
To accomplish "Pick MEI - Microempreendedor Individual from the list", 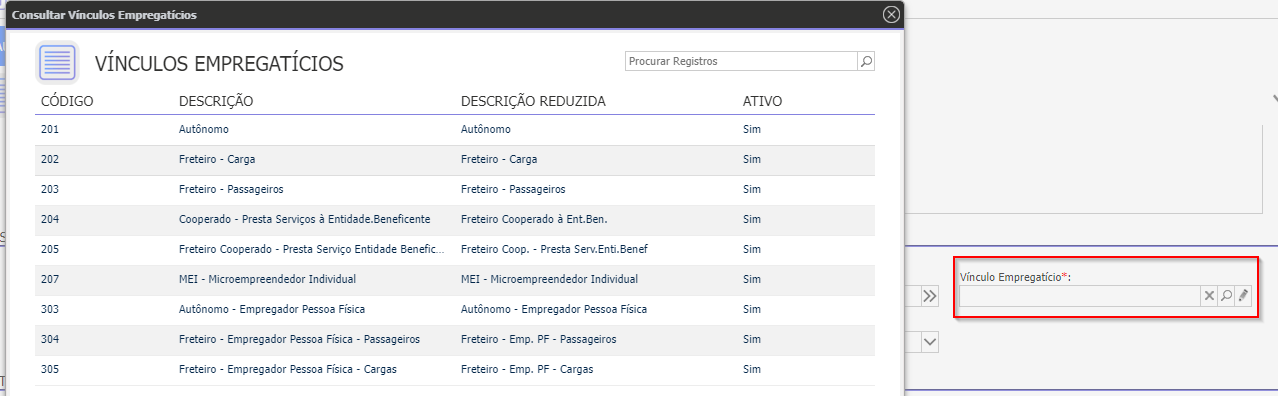I will (x=455, y=280).
